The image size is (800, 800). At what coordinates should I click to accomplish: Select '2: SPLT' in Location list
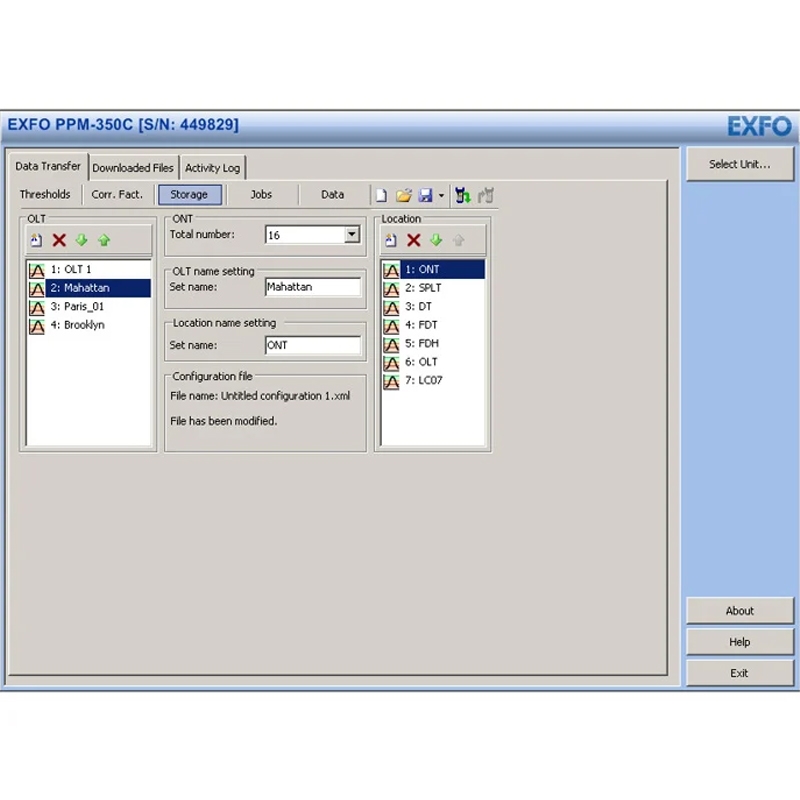[434, 288]
